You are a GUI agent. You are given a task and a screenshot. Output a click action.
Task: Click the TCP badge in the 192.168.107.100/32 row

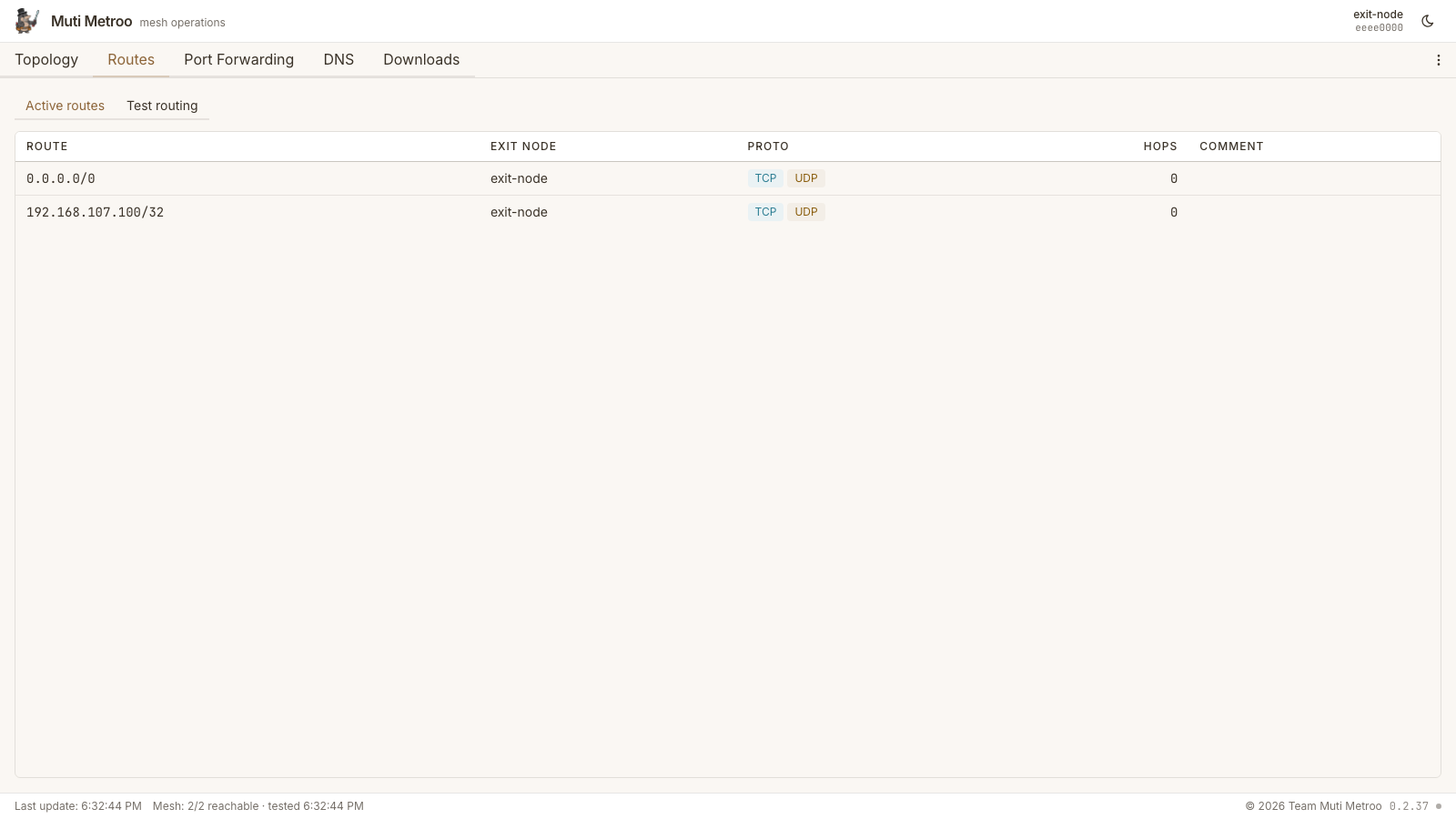(x=765, y=212)
